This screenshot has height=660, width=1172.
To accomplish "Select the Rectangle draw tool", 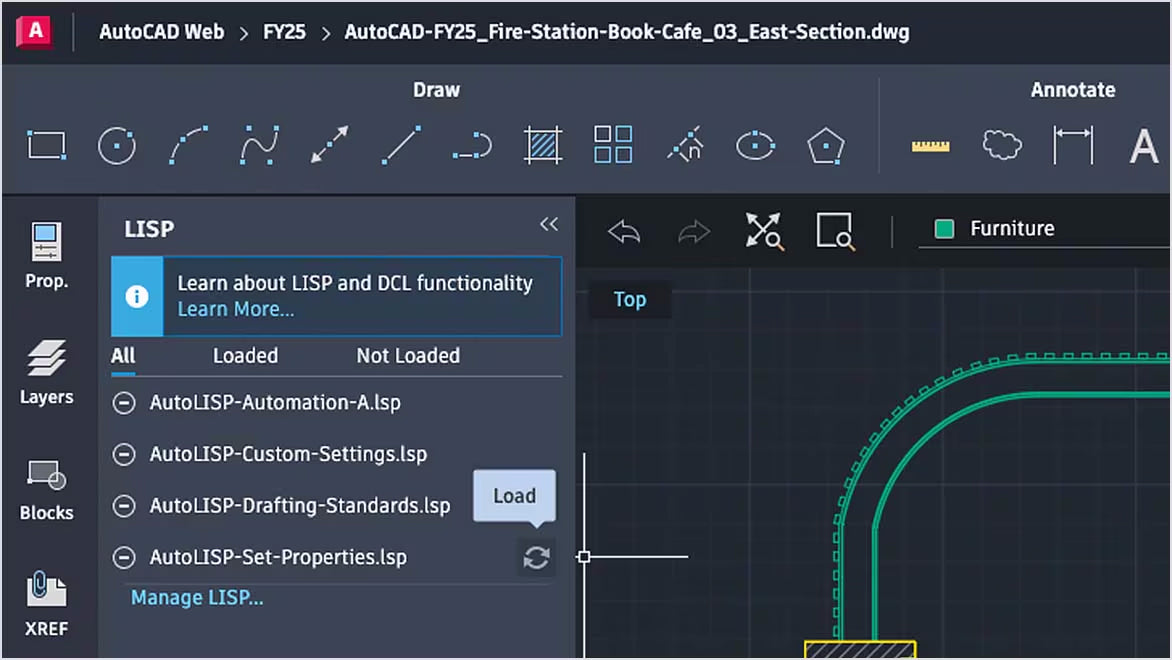I will [46, 146].
